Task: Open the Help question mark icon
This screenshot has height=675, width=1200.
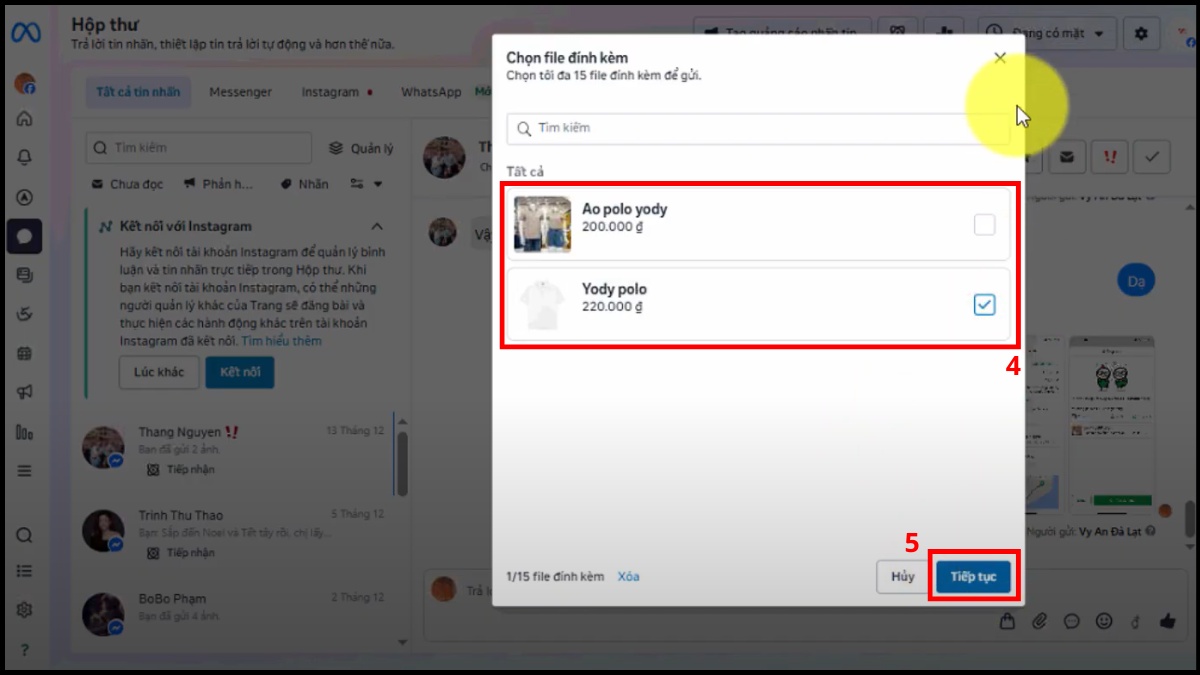Action: [x=25, y=649]
